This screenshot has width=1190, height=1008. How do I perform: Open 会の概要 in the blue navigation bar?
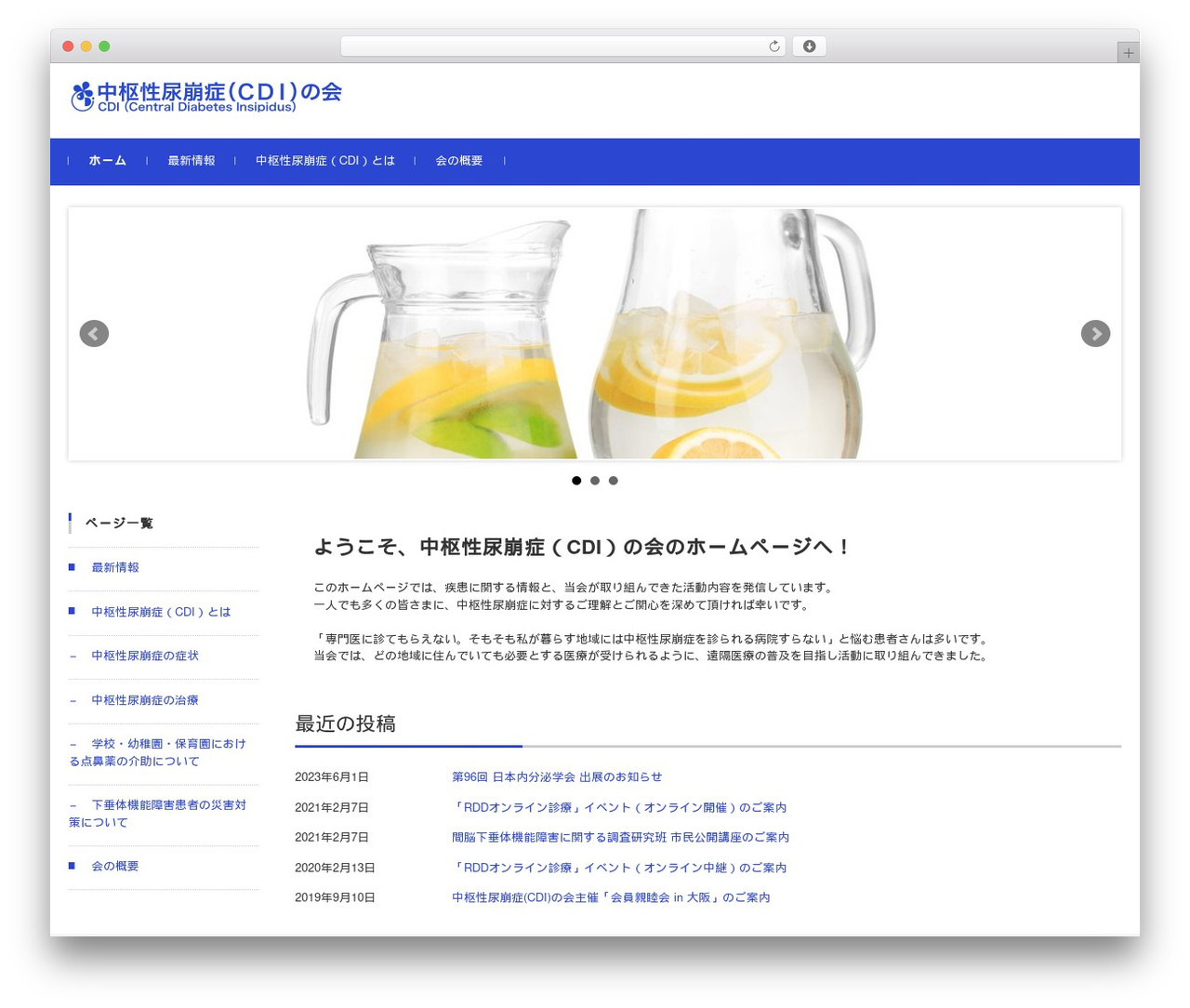[x=459, y=161]
